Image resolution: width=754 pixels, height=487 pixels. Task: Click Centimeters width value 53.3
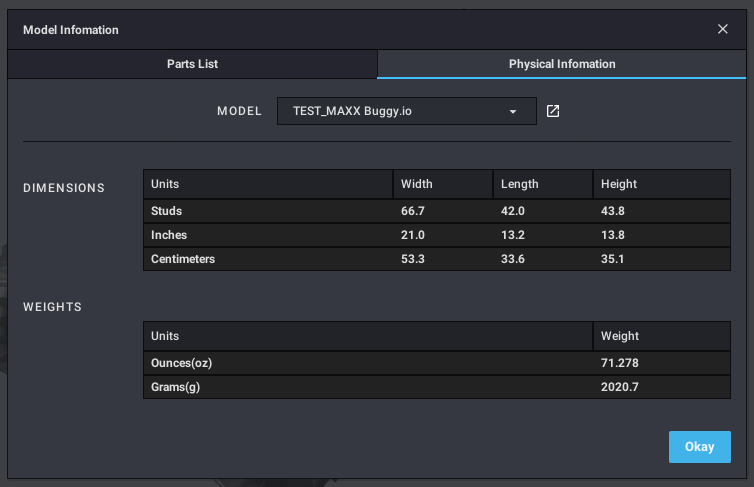coord(413,259)
